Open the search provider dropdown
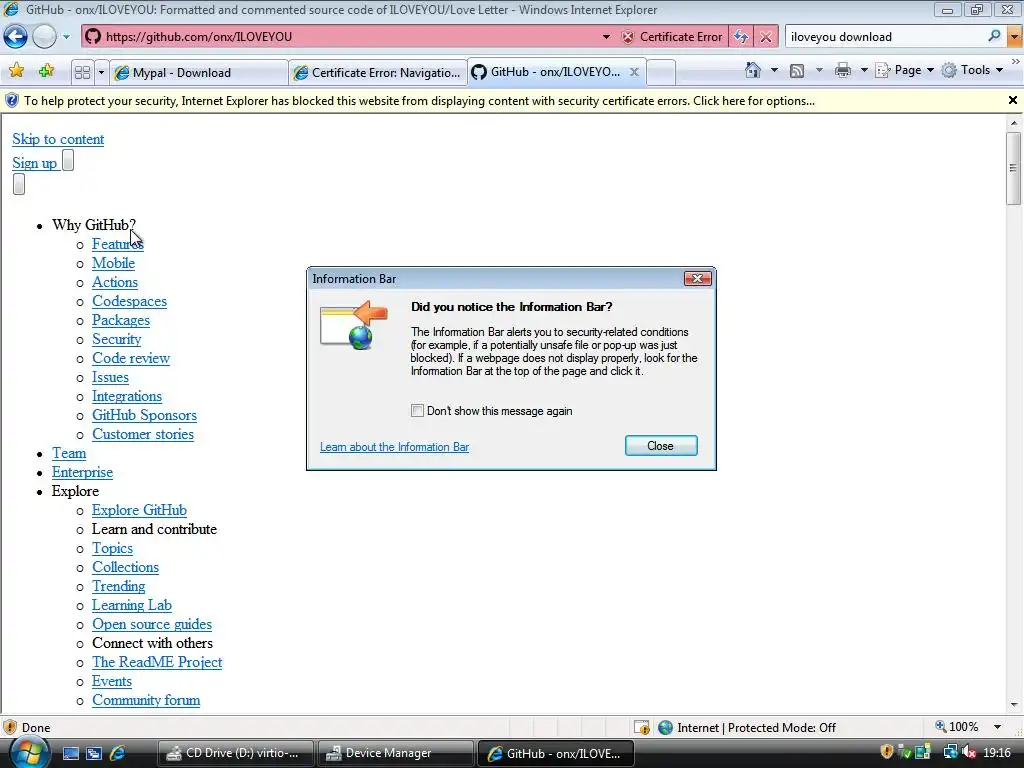The width and height of the screenshot is (1024, 768). pos(1014,37)
